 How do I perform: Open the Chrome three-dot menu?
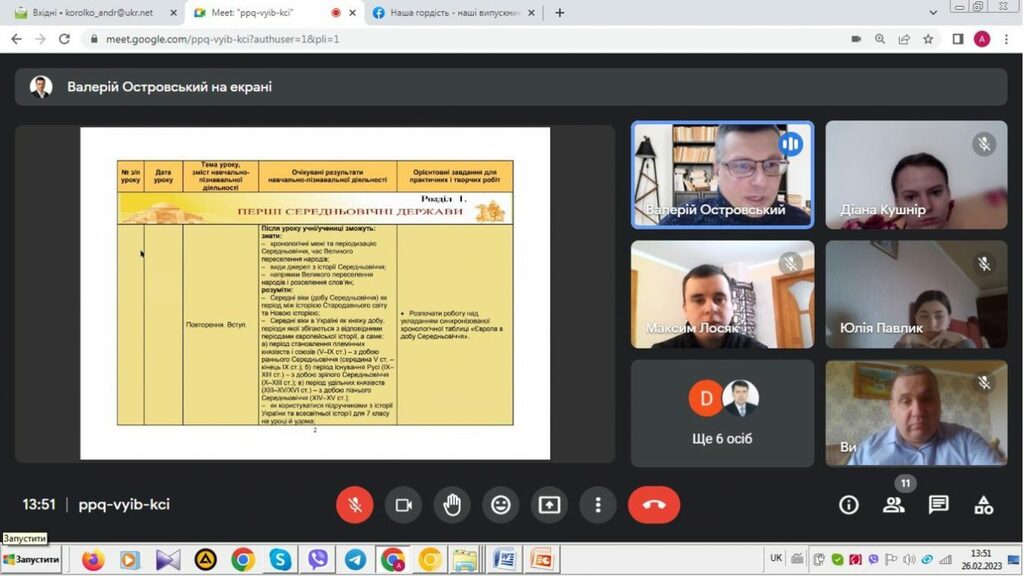click(x=1006, y=39)
